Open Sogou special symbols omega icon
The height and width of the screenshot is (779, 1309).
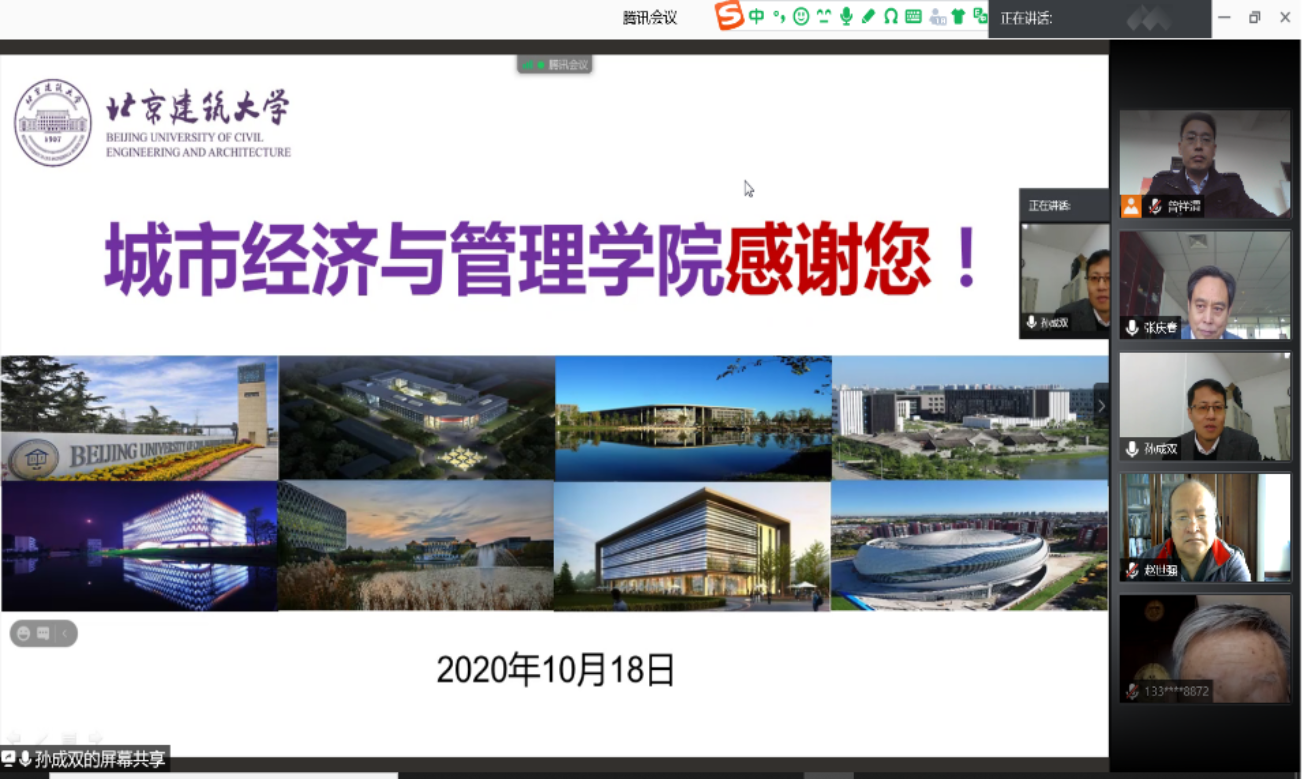890,16
